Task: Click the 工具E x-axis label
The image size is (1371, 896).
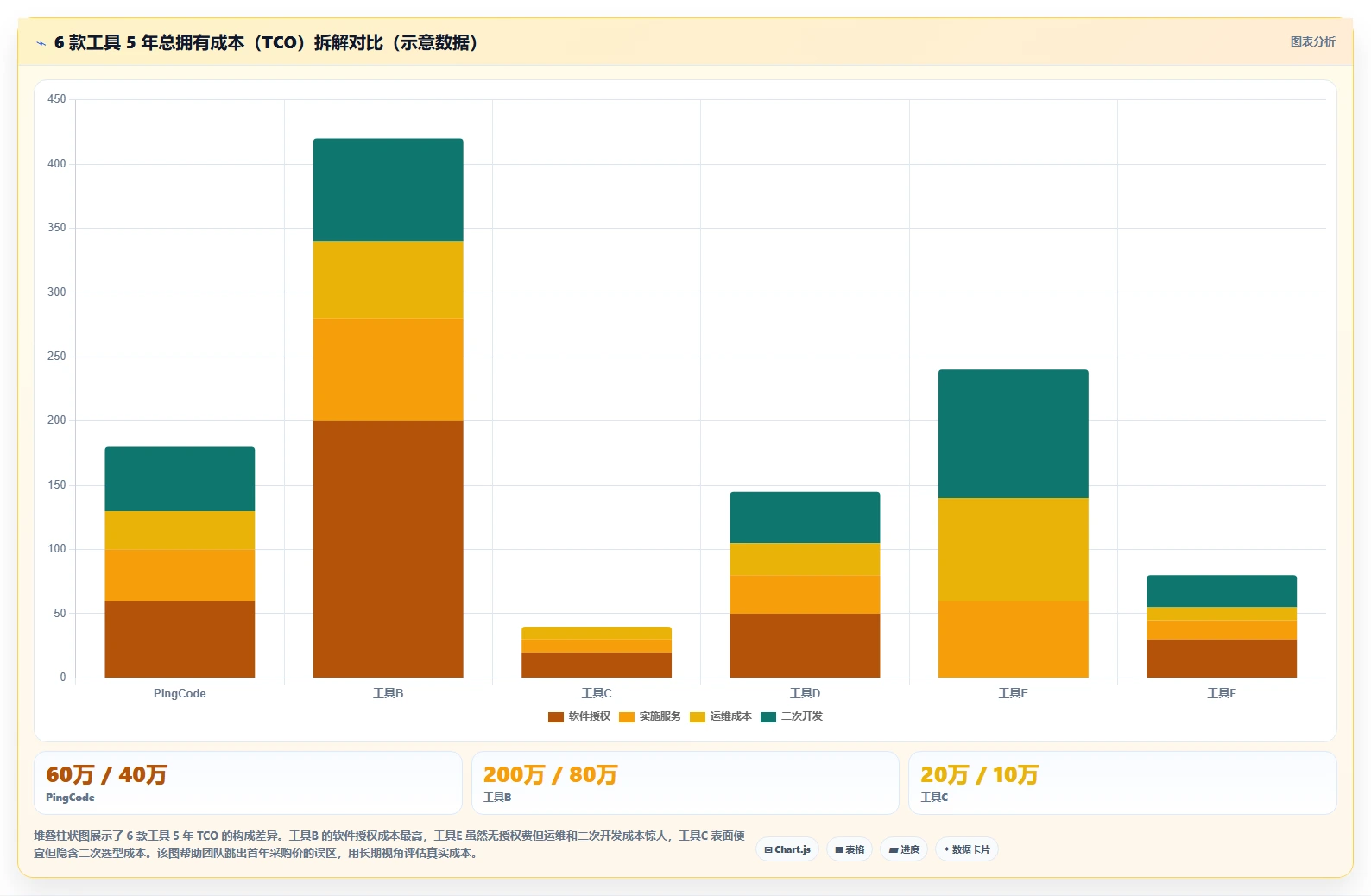Action: [x=1014, y=693]
